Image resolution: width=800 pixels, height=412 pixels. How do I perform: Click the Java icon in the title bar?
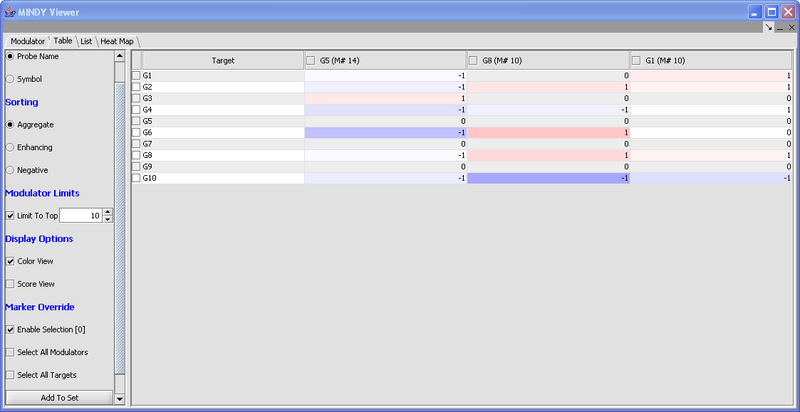tap(10, 12)
